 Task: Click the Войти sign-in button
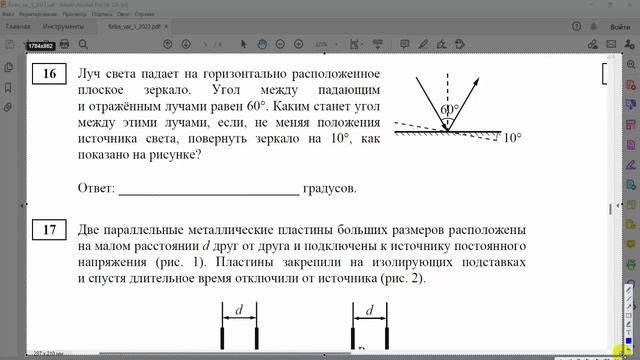click(620, 27)
